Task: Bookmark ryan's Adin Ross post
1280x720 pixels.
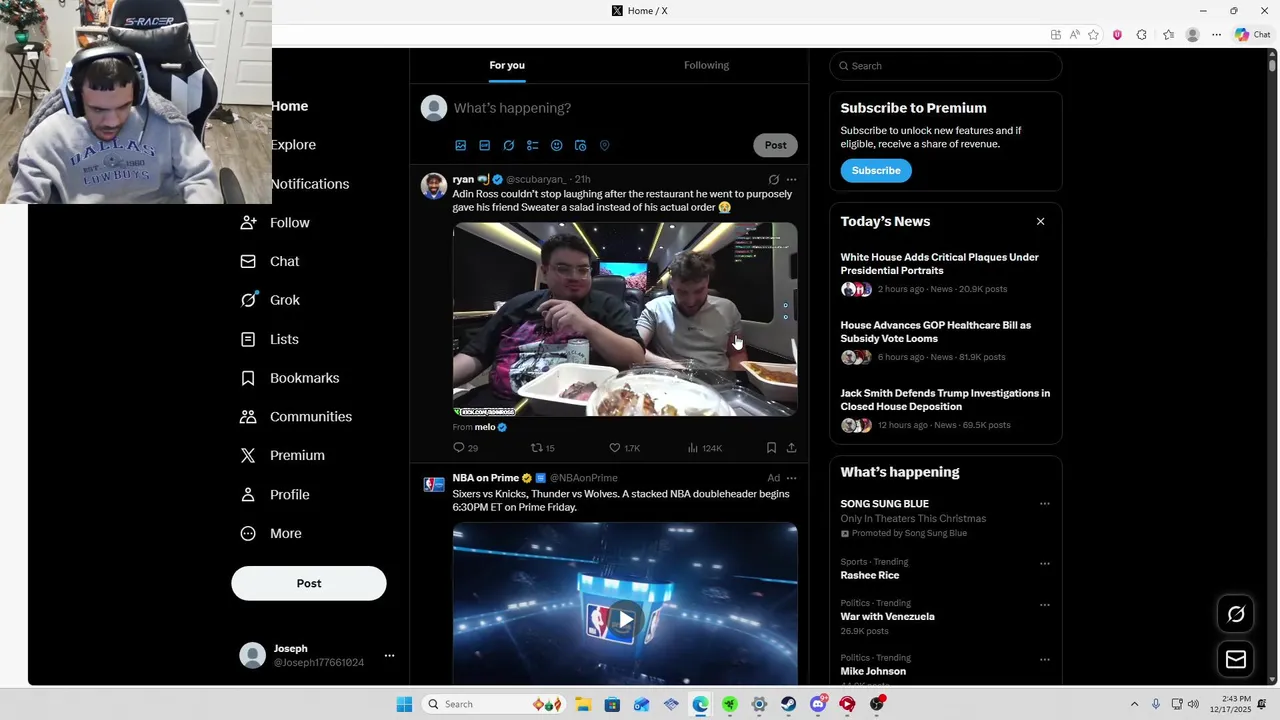Action: pos(771,448)
